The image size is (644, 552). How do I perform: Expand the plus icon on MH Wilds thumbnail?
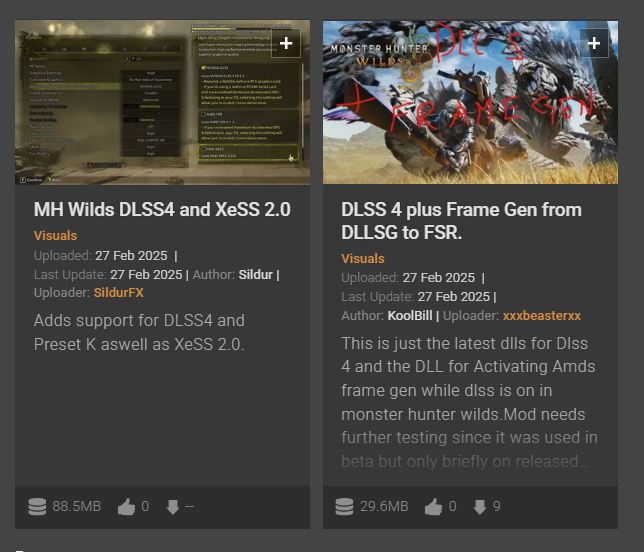click(x=286, y=43)
